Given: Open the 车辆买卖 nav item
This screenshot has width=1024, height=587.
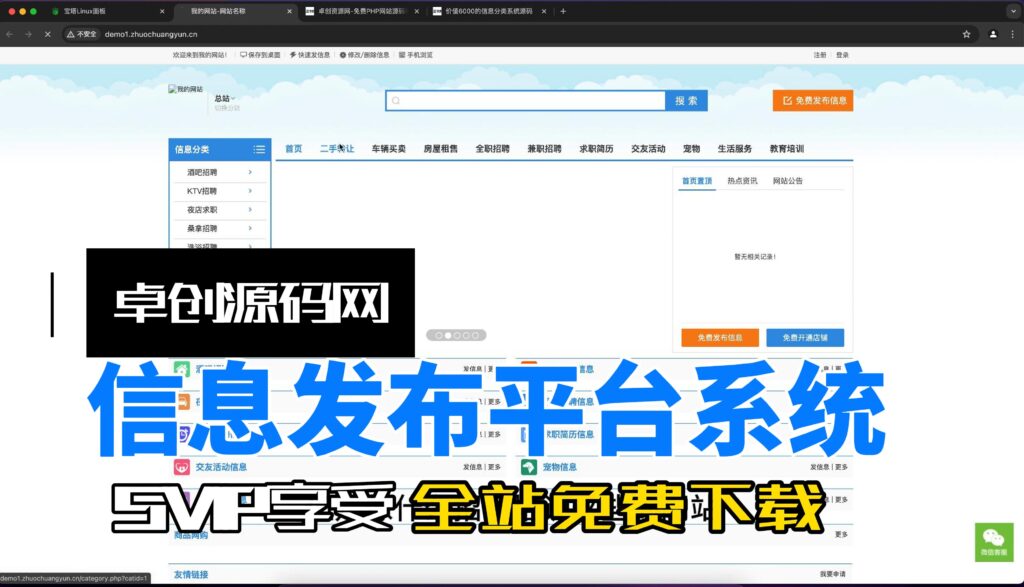Looking at the screenshot, I should click(389, 149).
